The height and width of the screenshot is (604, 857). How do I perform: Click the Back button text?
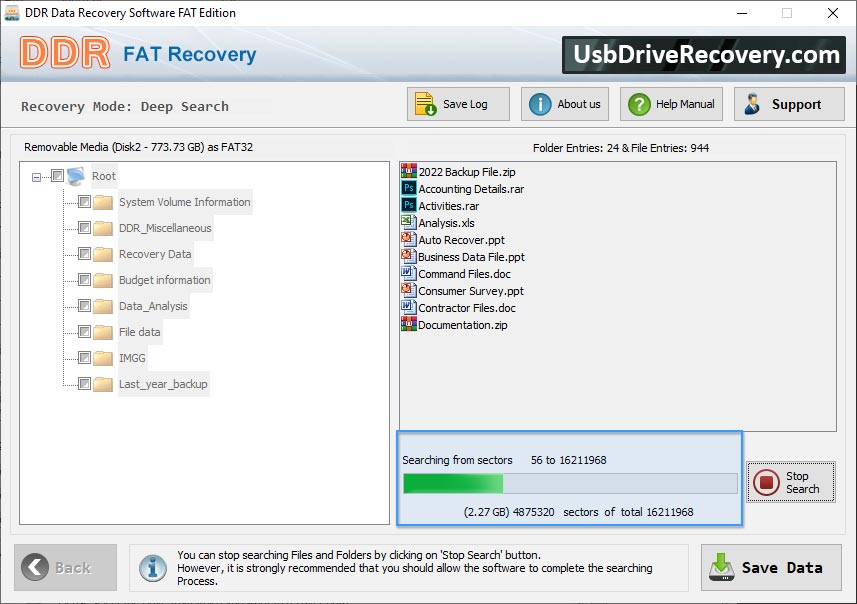click(73, 568)
